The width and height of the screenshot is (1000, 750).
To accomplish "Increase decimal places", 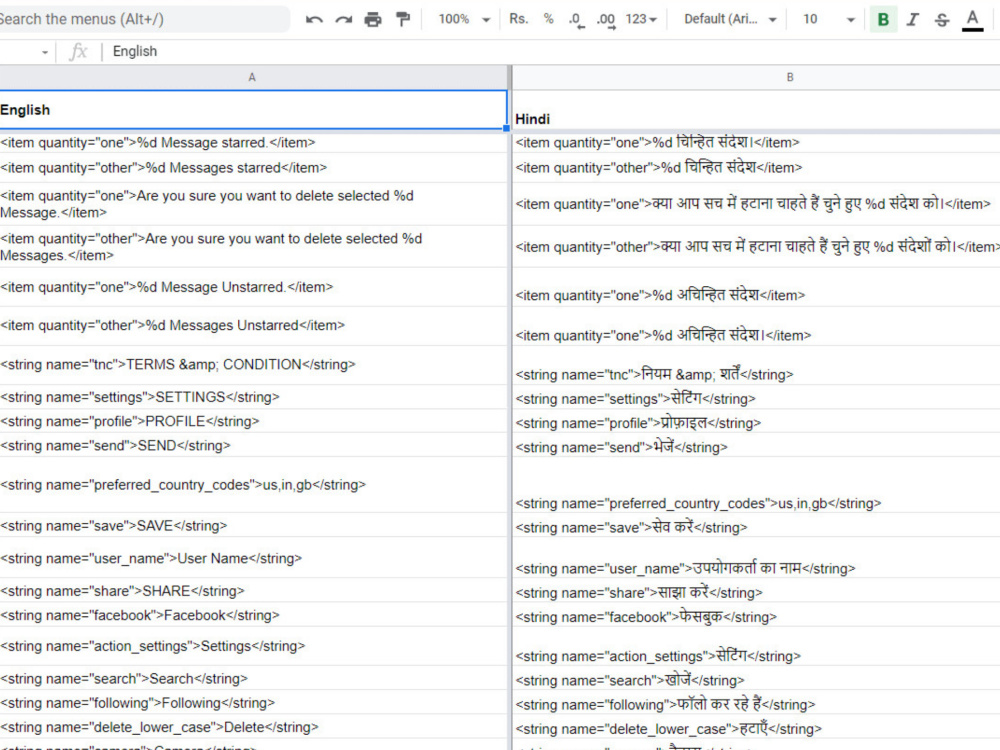I will pos(606,20).
